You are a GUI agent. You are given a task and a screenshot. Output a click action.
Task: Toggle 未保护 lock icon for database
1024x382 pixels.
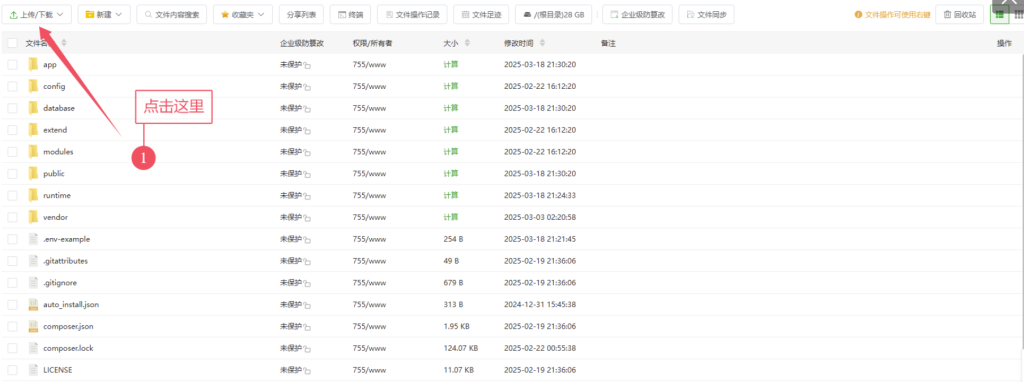click(x=307, y=109)
